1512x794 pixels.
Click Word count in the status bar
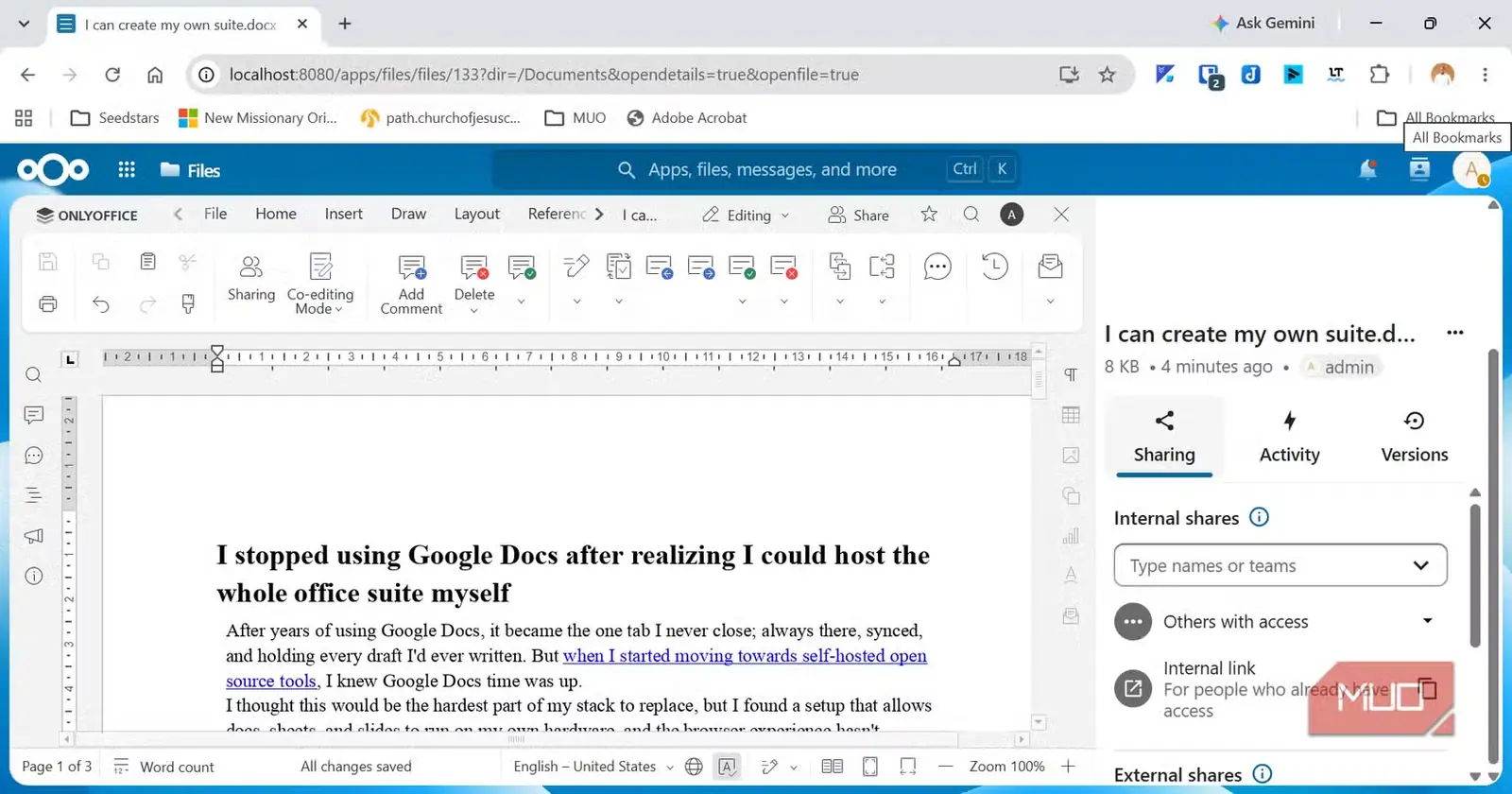pyautogui.click(x=163, y=767)
